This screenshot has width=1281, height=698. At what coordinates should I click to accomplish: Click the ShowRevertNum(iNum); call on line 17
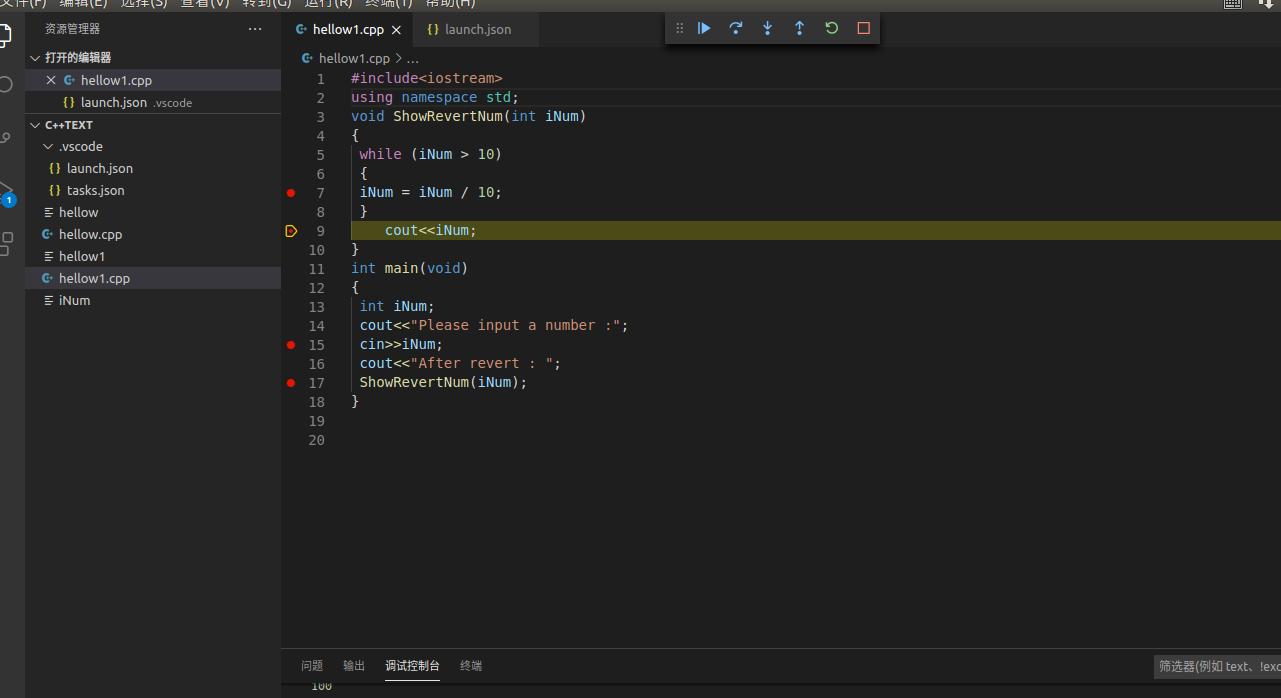[443, 382]
